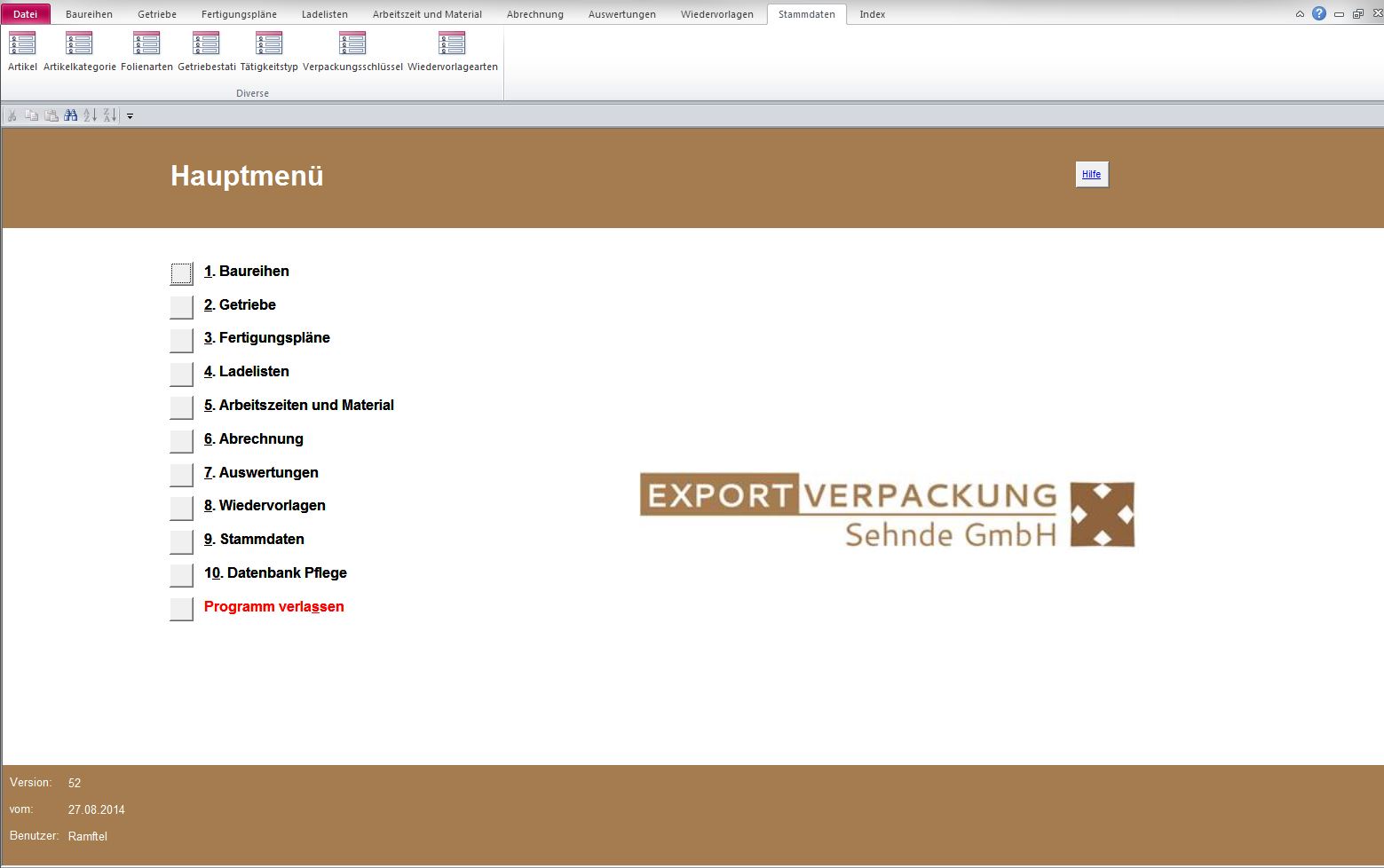Switch to the Baureihen ribbon tab

tap(89, 14)
